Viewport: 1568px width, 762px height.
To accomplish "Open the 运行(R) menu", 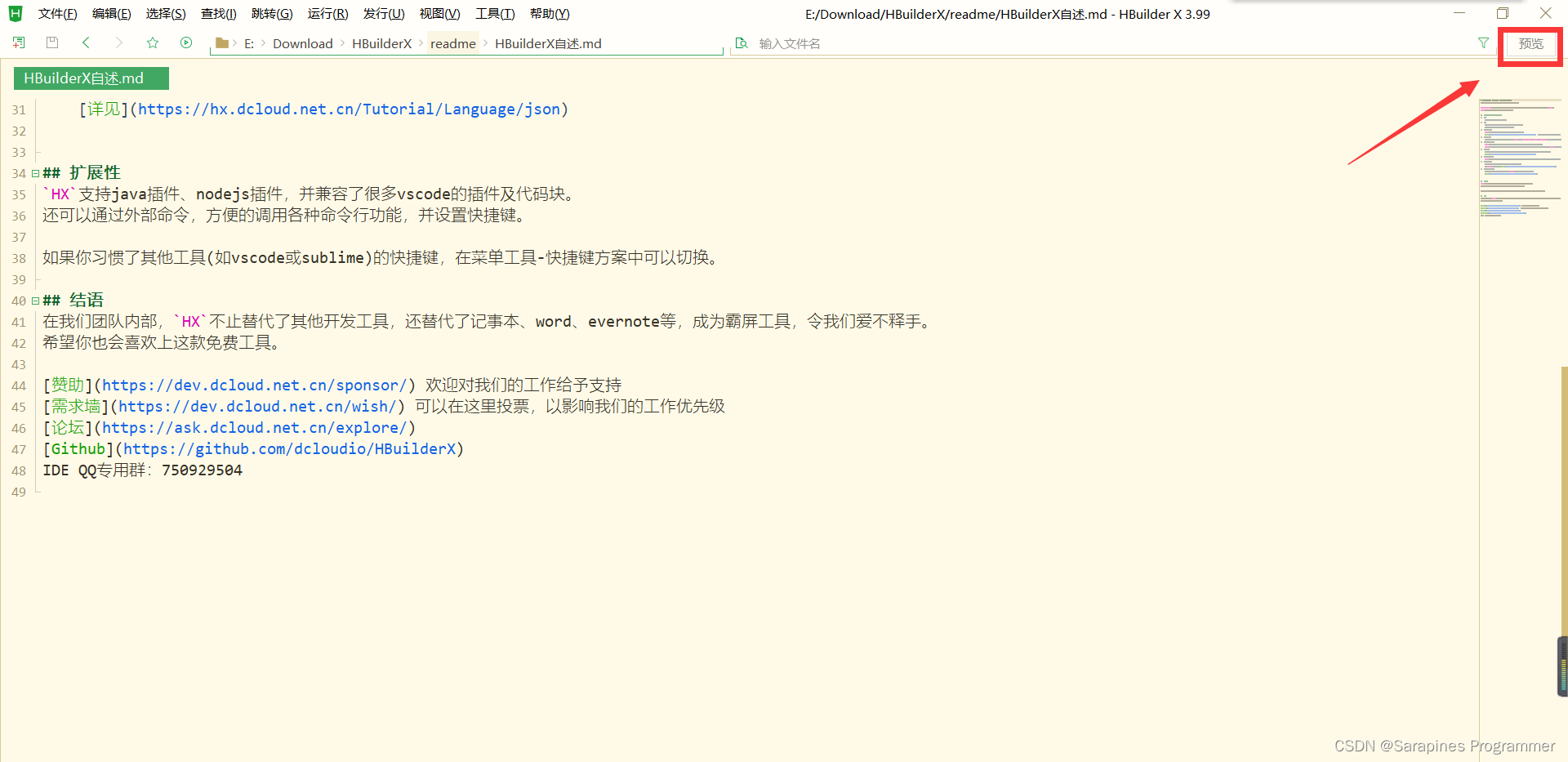I will click(327, 14).
